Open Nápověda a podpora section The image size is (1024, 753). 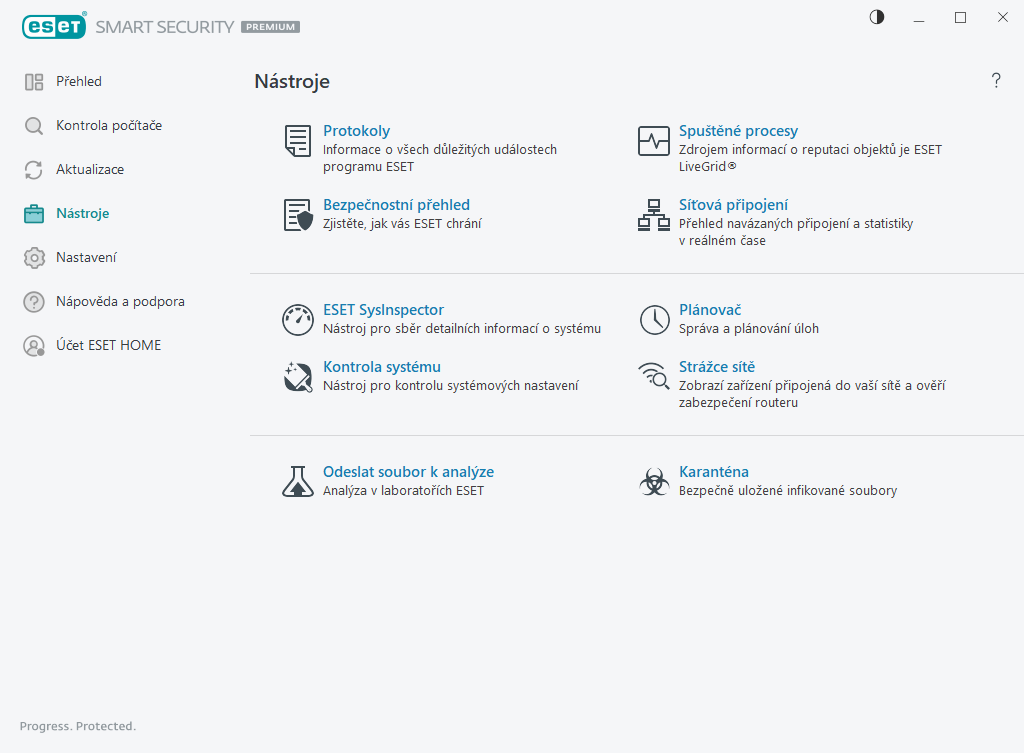120,302
